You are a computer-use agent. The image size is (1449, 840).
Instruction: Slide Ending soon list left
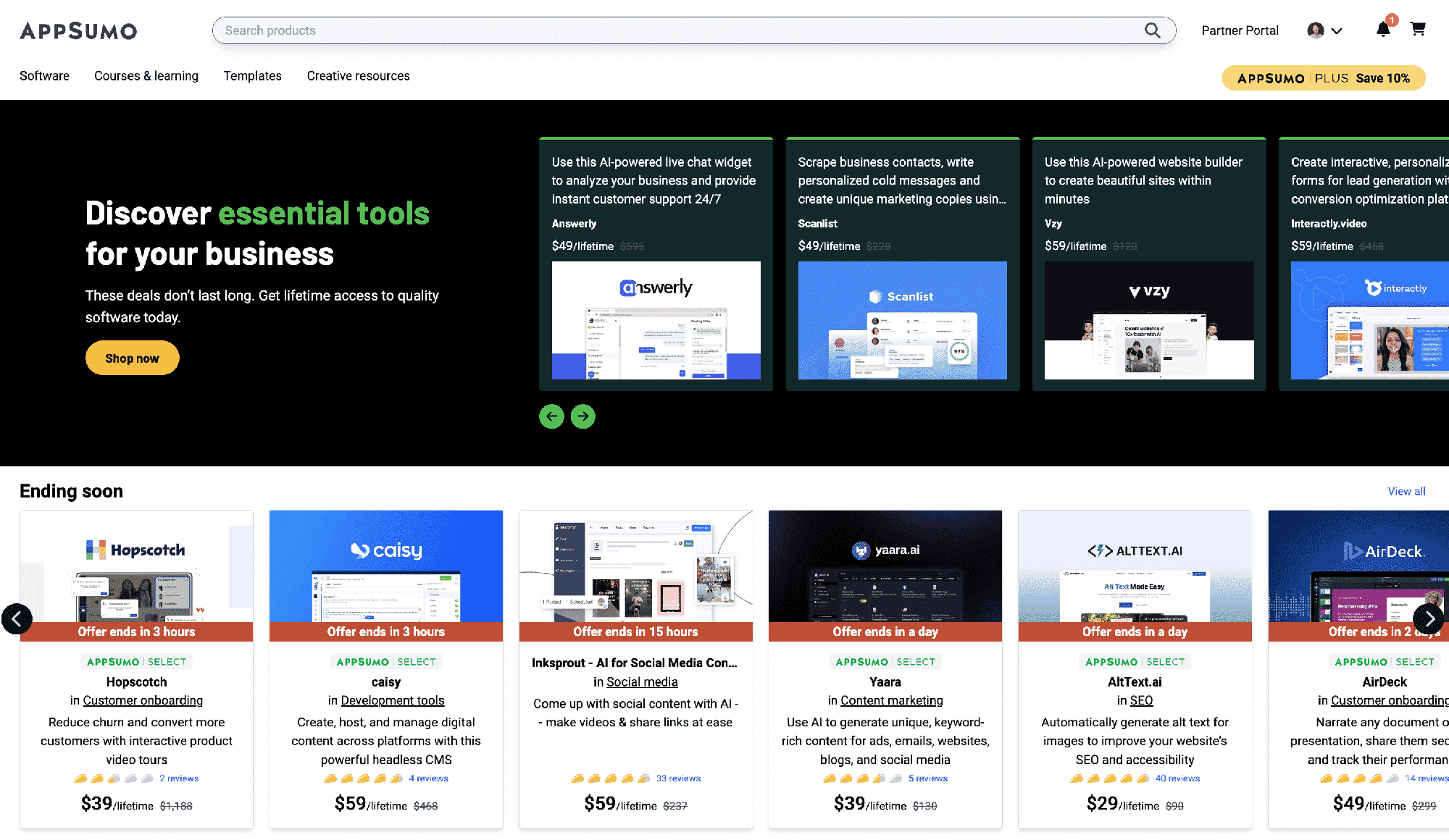coord(17,619)
